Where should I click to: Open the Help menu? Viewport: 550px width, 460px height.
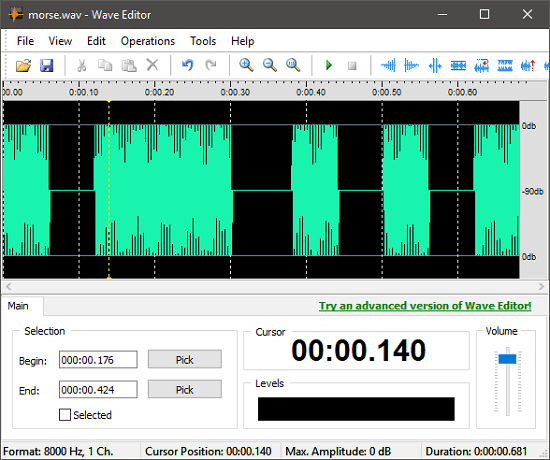(242, 41)
